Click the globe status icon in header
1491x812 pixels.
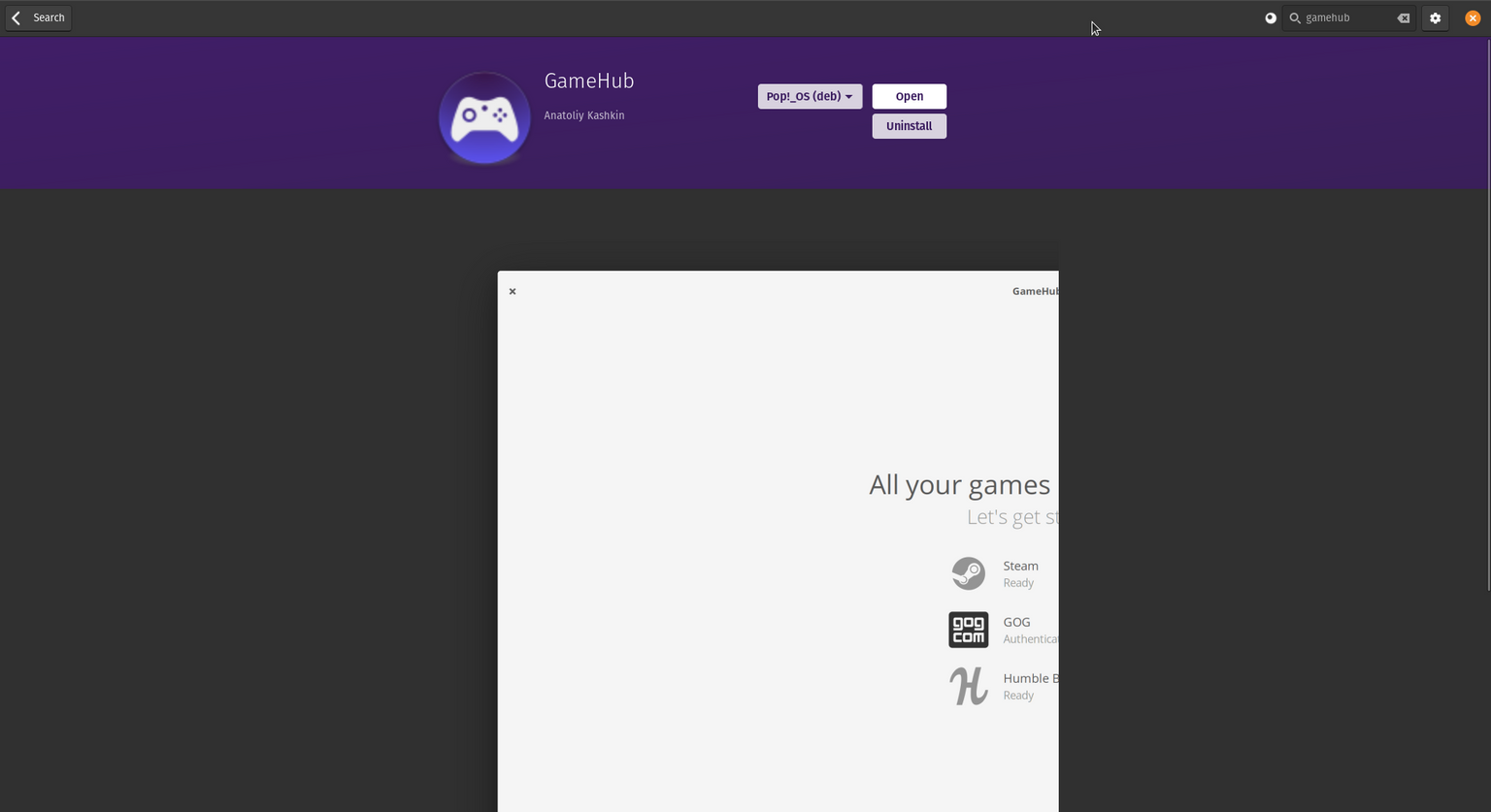[1271, 17]
